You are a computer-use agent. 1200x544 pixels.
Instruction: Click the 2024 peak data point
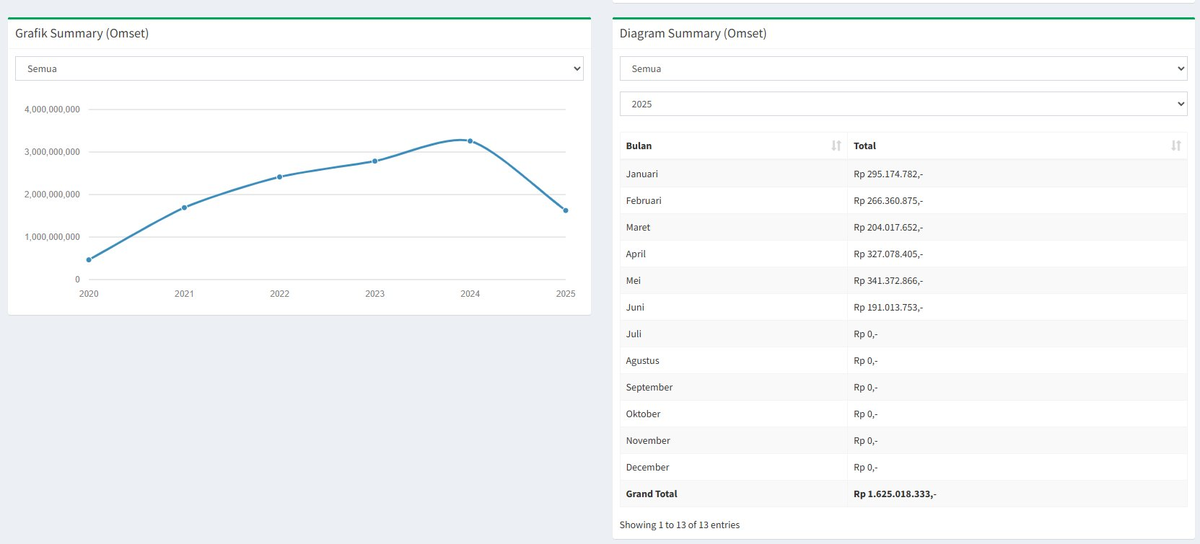click(470, 141)
